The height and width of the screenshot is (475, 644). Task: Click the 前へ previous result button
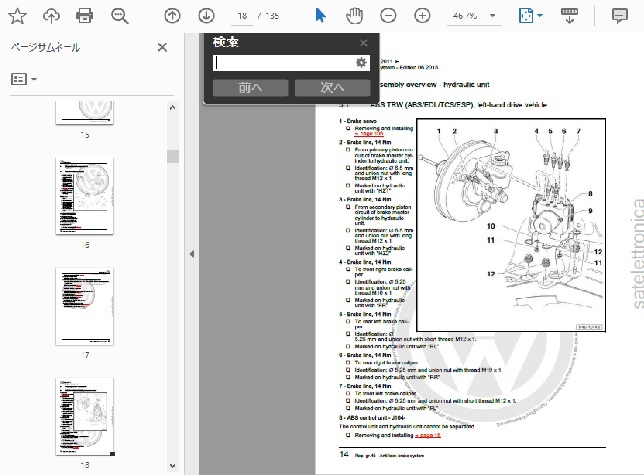[251, 87]
